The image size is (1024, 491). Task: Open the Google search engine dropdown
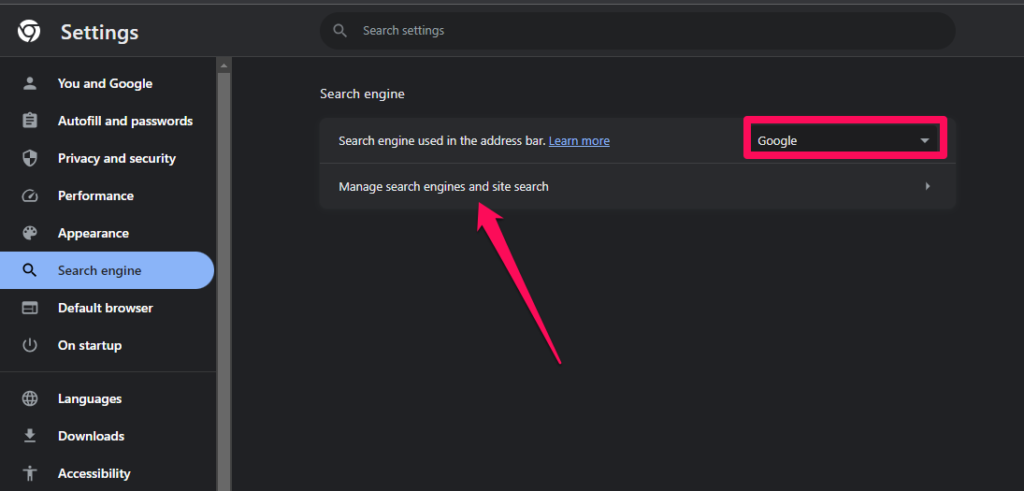click(844, 140)
